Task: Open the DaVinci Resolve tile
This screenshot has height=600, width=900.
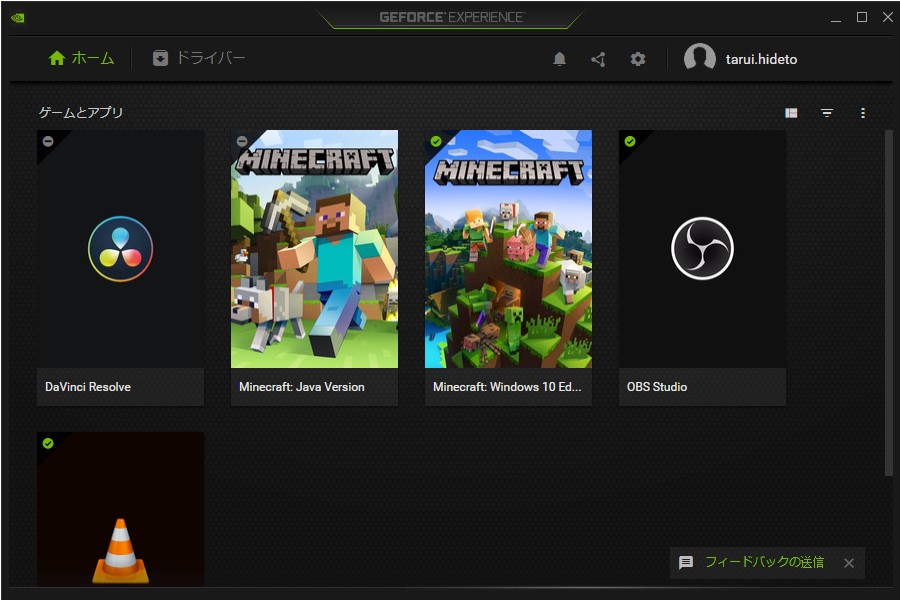Action: pyautogui.click(x=120, y=250)
